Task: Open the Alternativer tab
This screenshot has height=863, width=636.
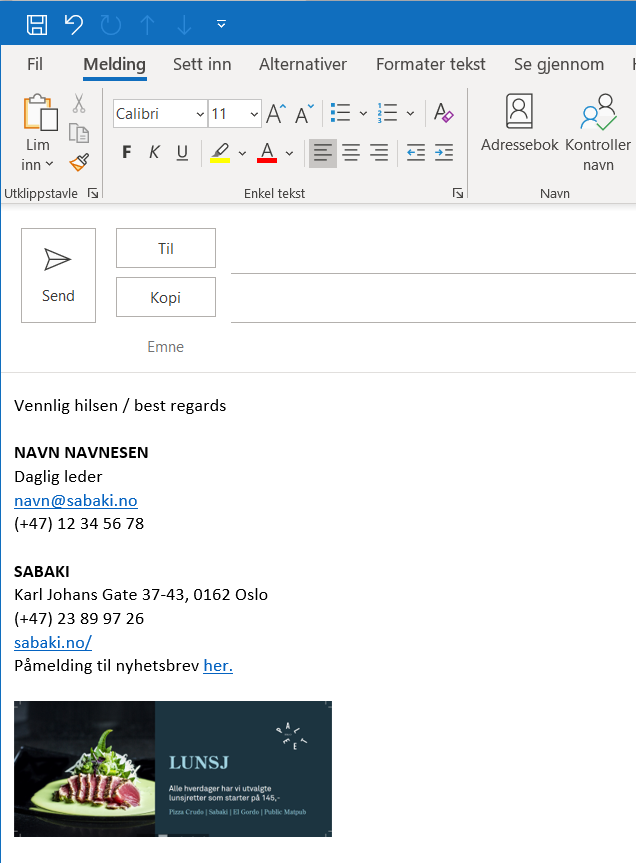Action: click(x=303, y=64)
